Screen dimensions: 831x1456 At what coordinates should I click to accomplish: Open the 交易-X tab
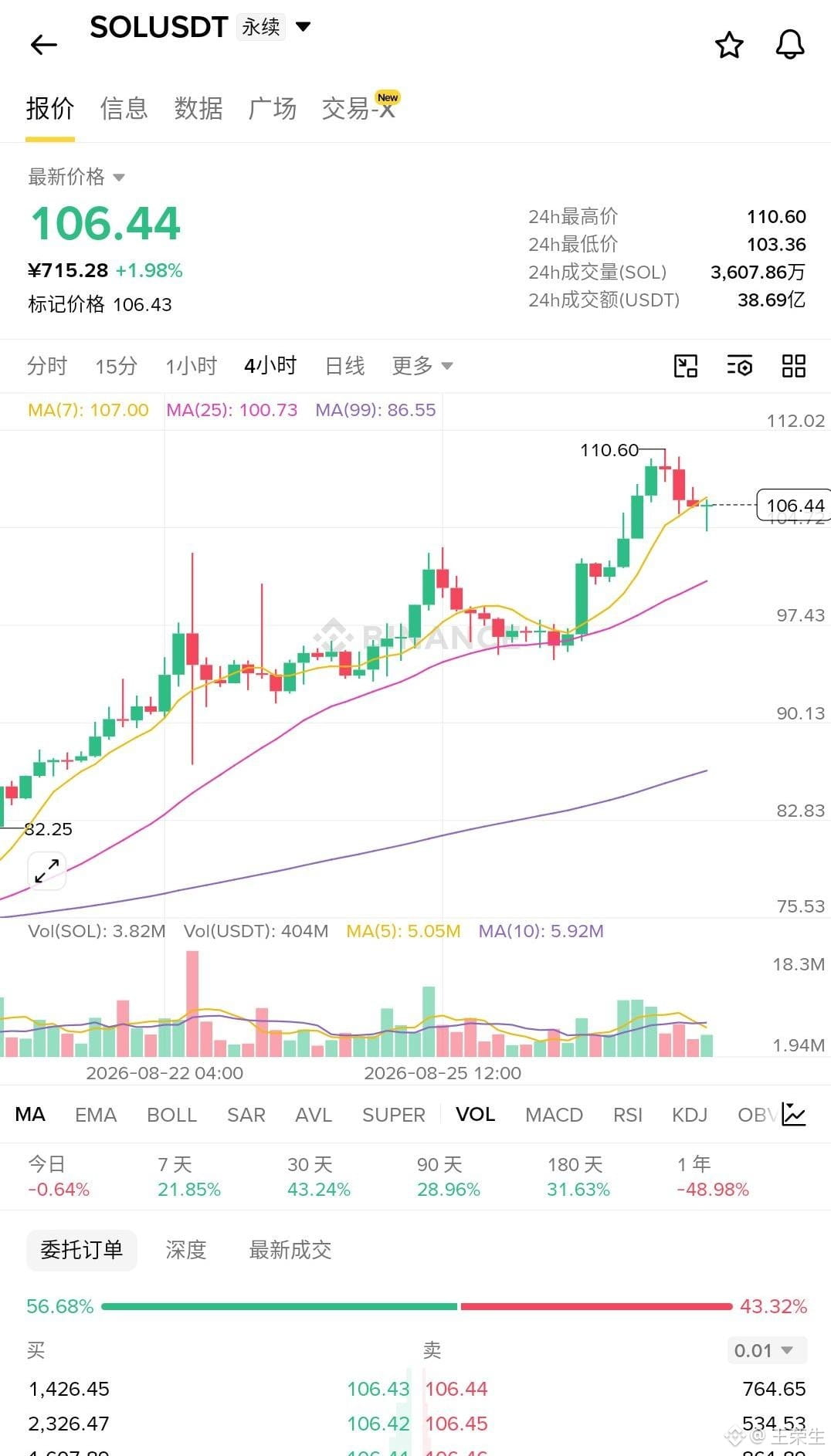(x=359, y=109)
